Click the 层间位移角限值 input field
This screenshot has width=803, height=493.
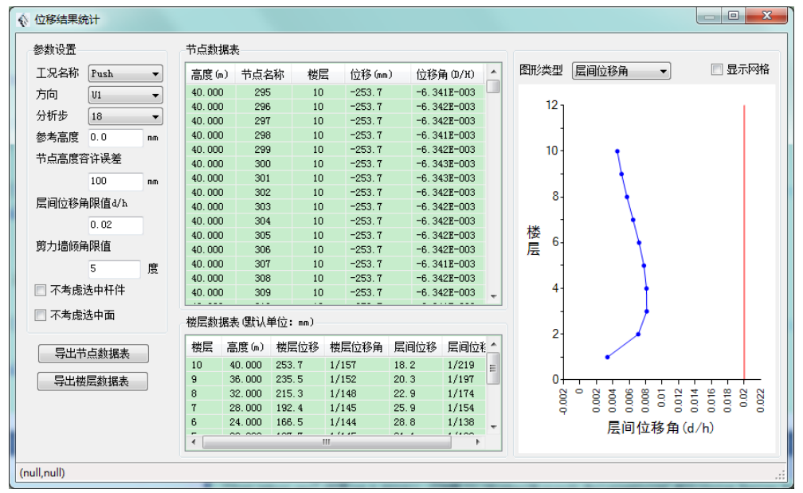coord(115,225)
